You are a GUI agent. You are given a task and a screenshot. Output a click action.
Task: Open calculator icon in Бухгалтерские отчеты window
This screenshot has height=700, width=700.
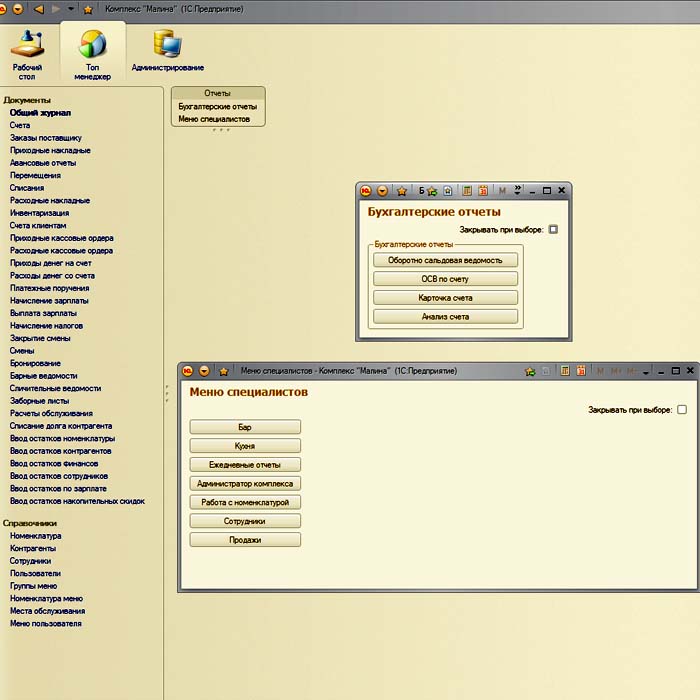tap(465, 190)
